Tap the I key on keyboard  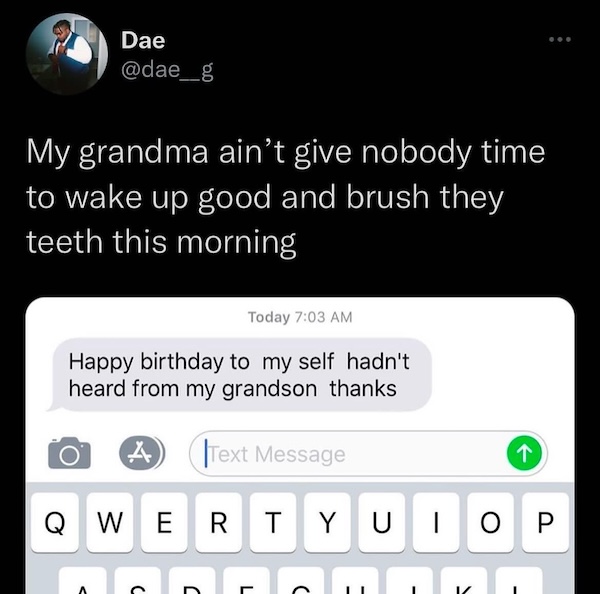tap(436, 522)
